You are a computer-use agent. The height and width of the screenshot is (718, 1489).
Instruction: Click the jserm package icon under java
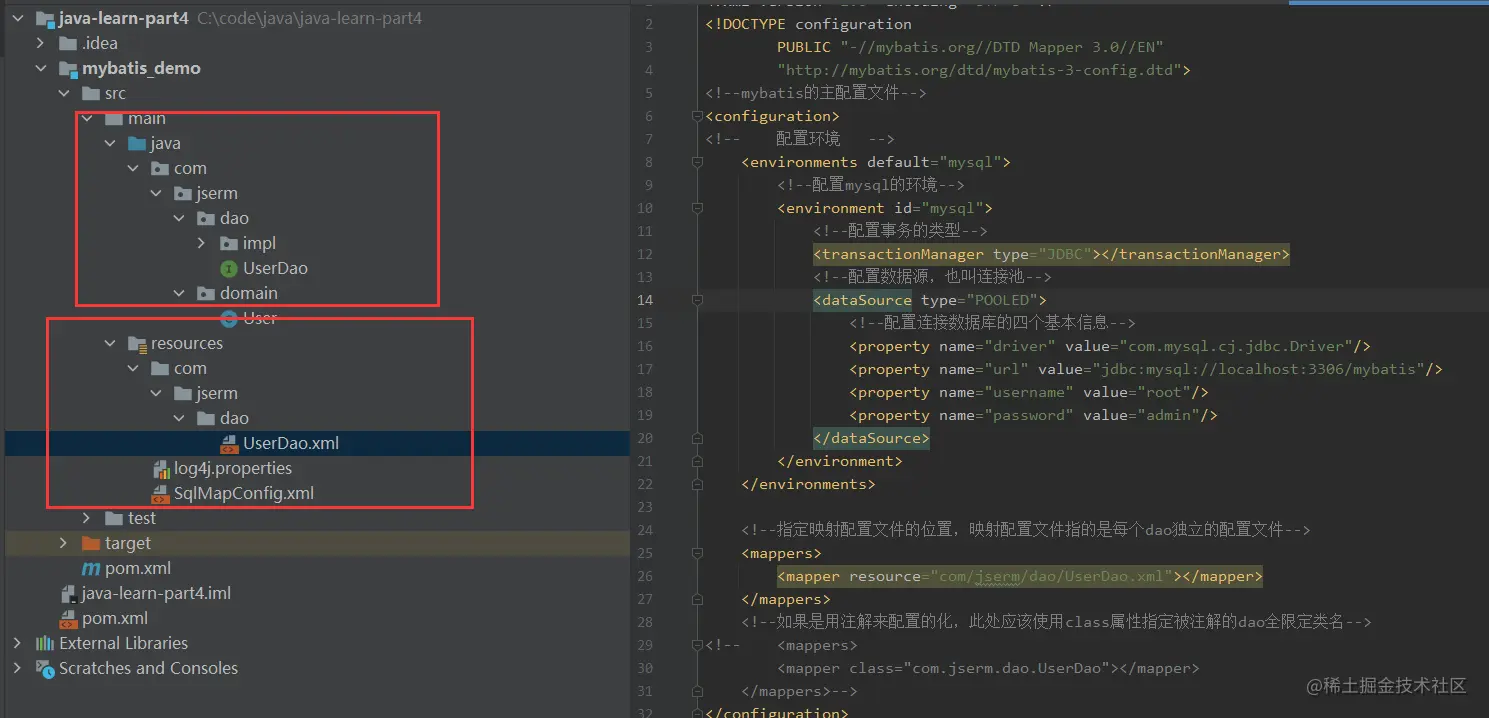coord(183,193)
